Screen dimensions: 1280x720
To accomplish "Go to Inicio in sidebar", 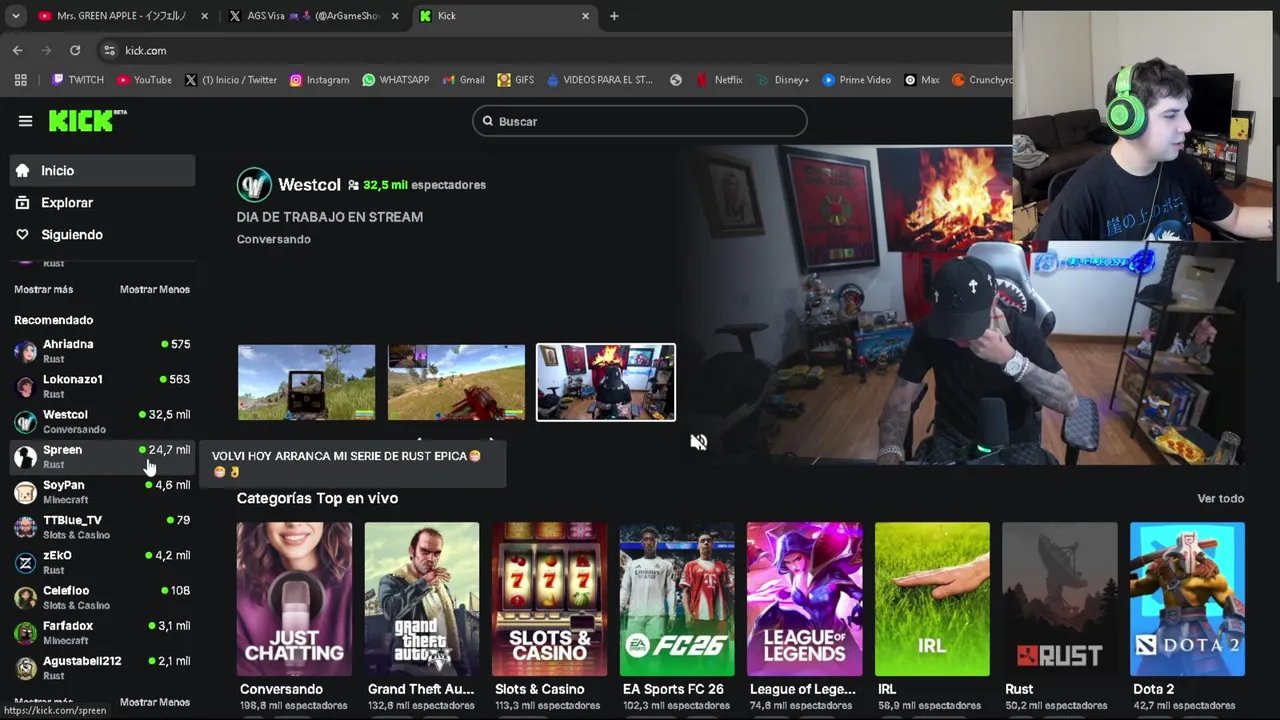I will click(x=102, y=171).
